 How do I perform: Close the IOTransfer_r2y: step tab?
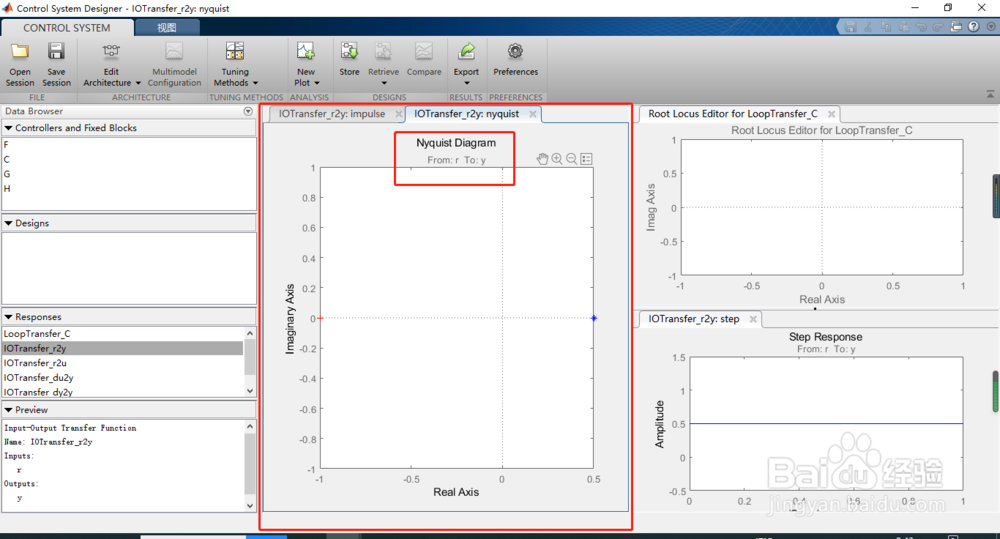[x=753, y=319]
